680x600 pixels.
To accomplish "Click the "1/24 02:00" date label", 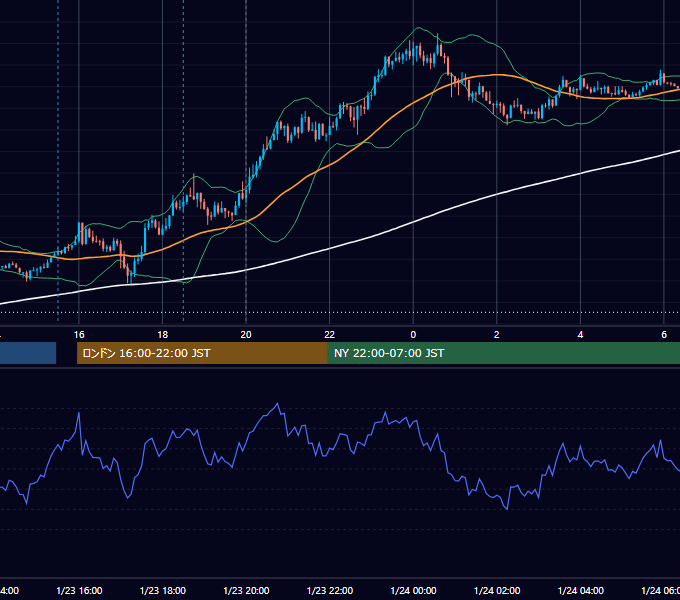I will [x=497, y=590].
